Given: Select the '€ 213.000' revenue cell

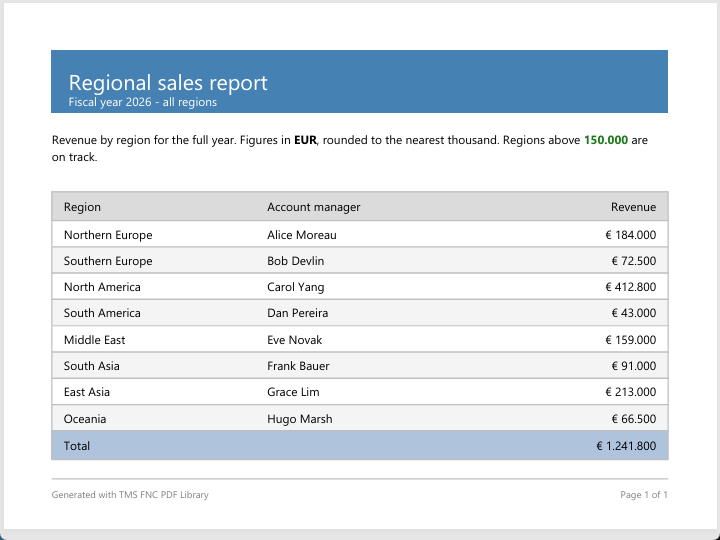Looking at the screenshot, I should coord(630,392).
